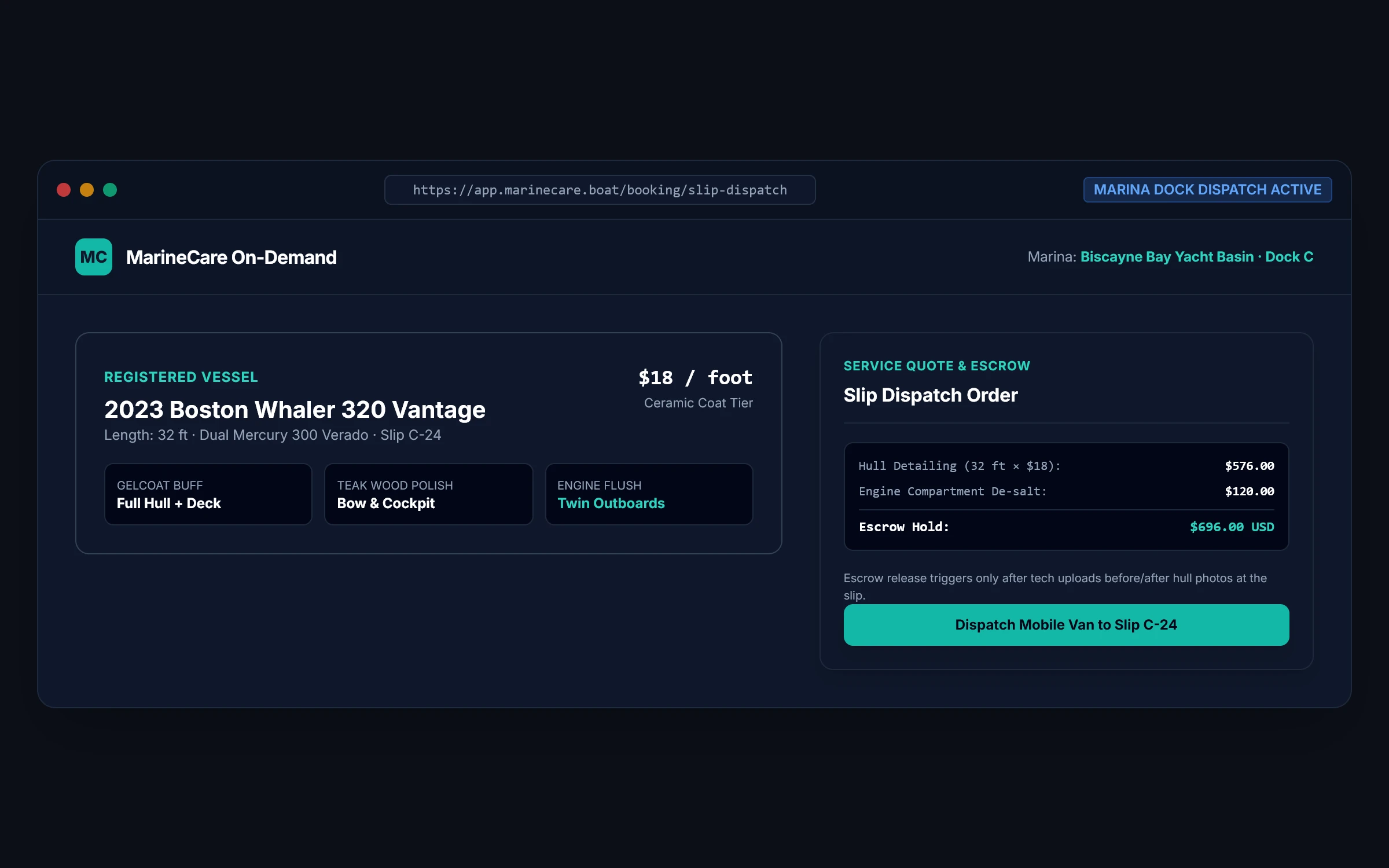This screenshot has height=868, width=1389.
Task: Click the $576.00 amount
Action: pos(1250,466)
